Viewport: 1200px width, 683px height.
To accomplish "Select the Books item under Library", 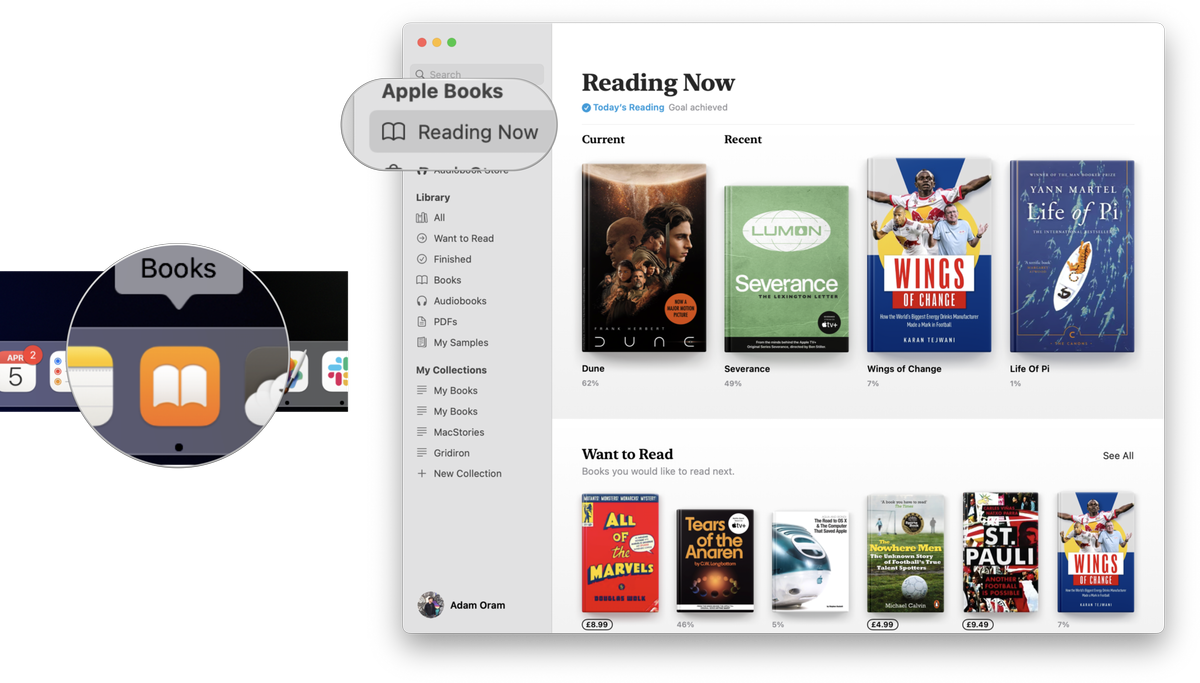I will (x=449, y=279).
